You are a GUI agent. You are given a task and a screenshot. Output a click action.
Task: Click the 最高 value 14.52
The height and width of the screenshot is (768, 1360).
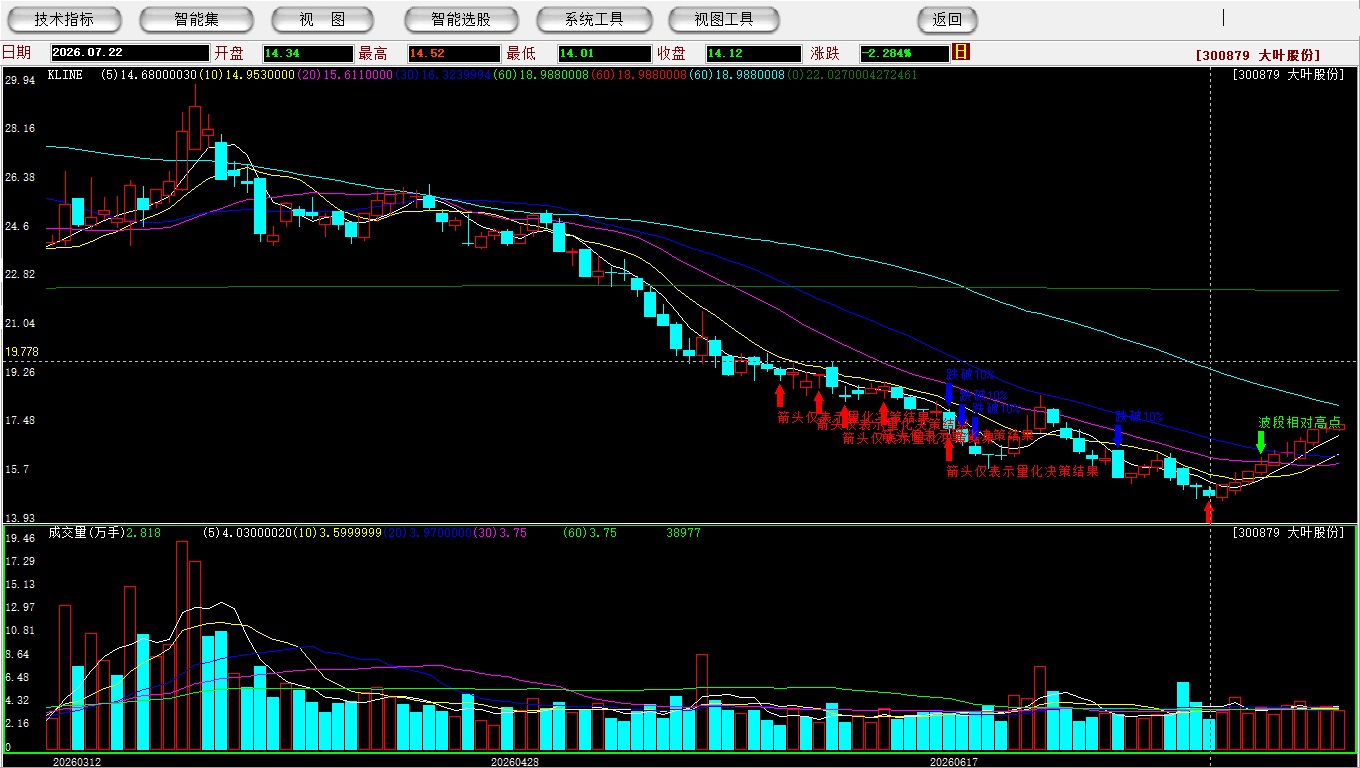click(453, 53)
